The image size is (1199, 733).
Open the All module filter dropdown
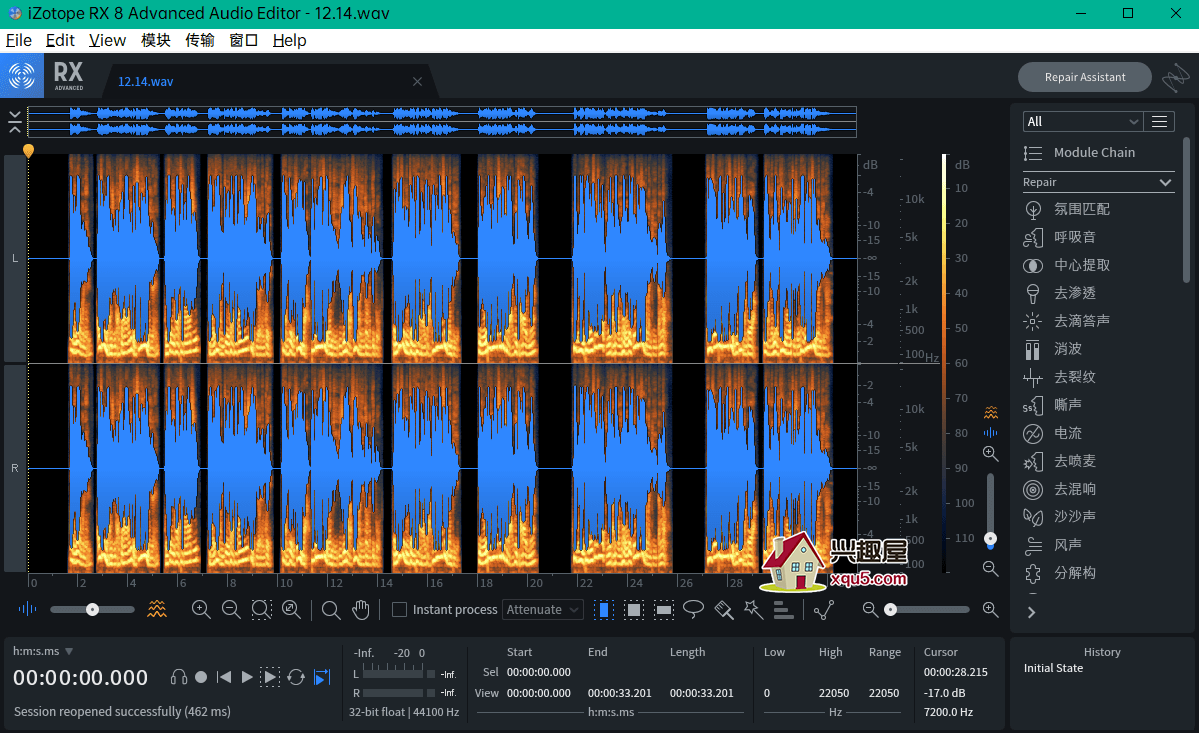[1083, 122]
